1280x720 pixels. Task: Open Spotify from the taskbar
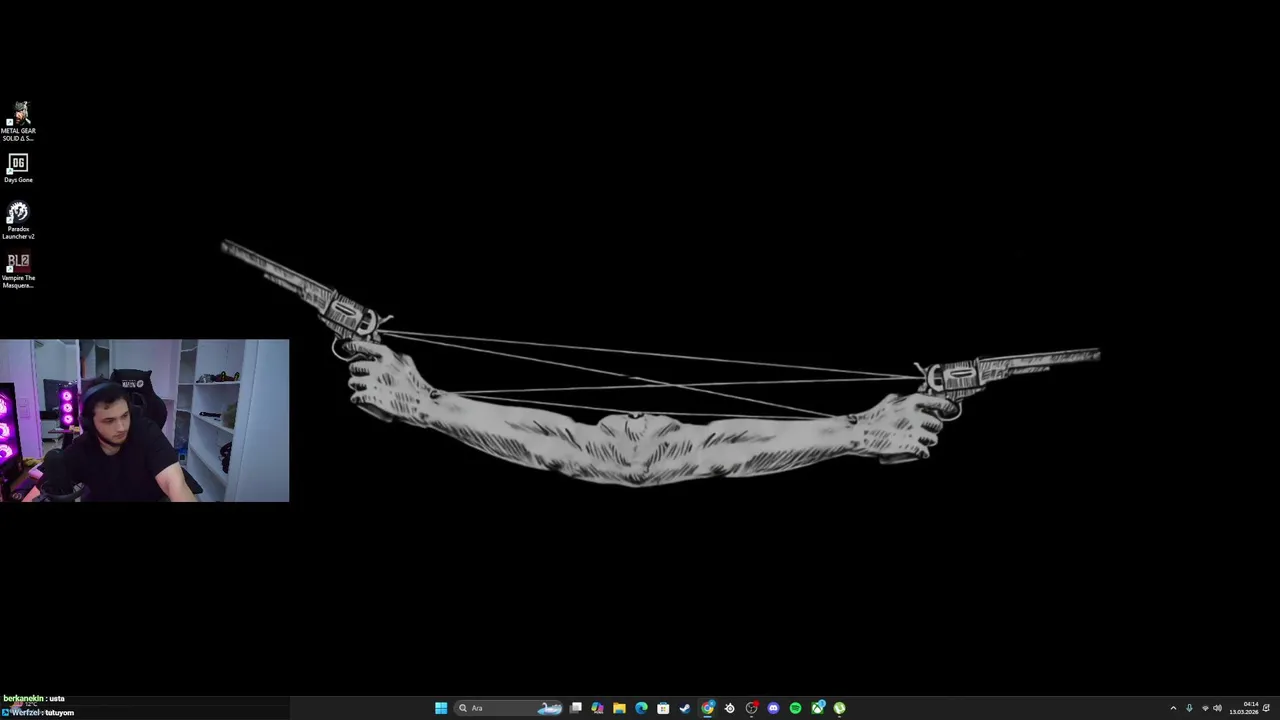795,708
